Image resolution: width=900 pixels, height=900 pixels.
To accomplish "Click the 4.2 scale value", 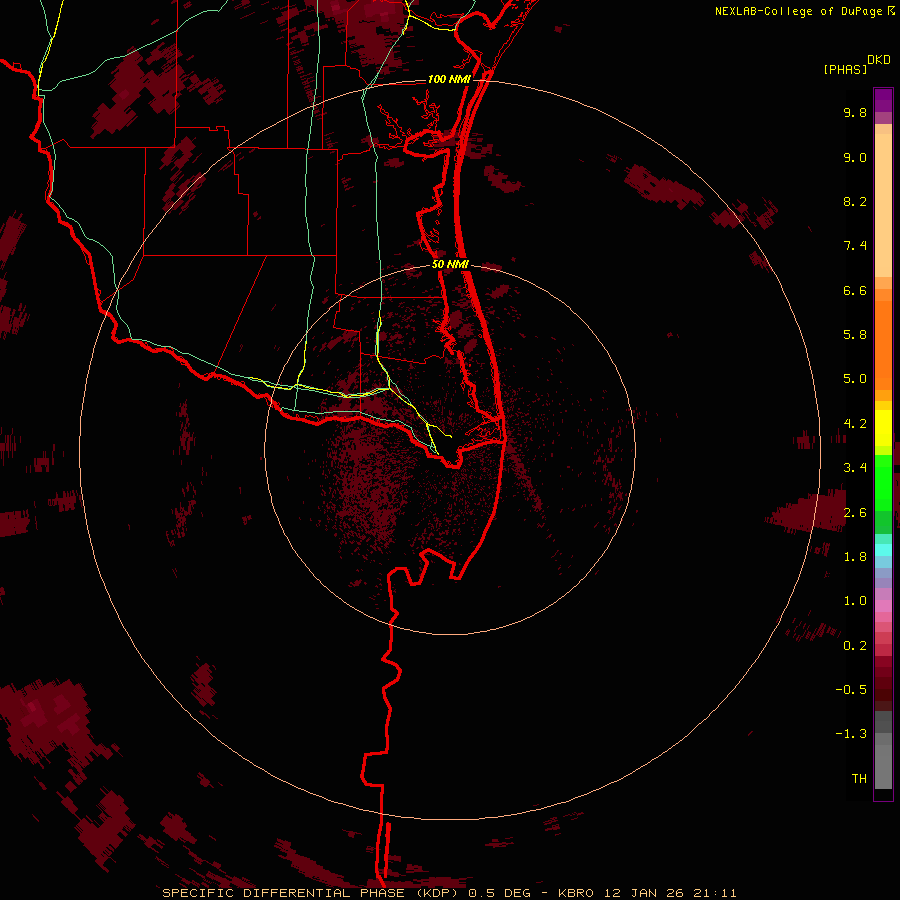I will (855, 424).
